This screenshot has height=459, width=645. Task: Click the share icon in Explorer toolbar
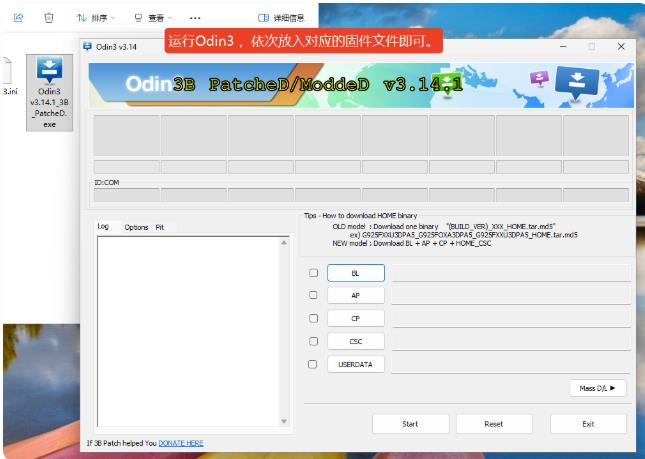[x=19, y=18]
